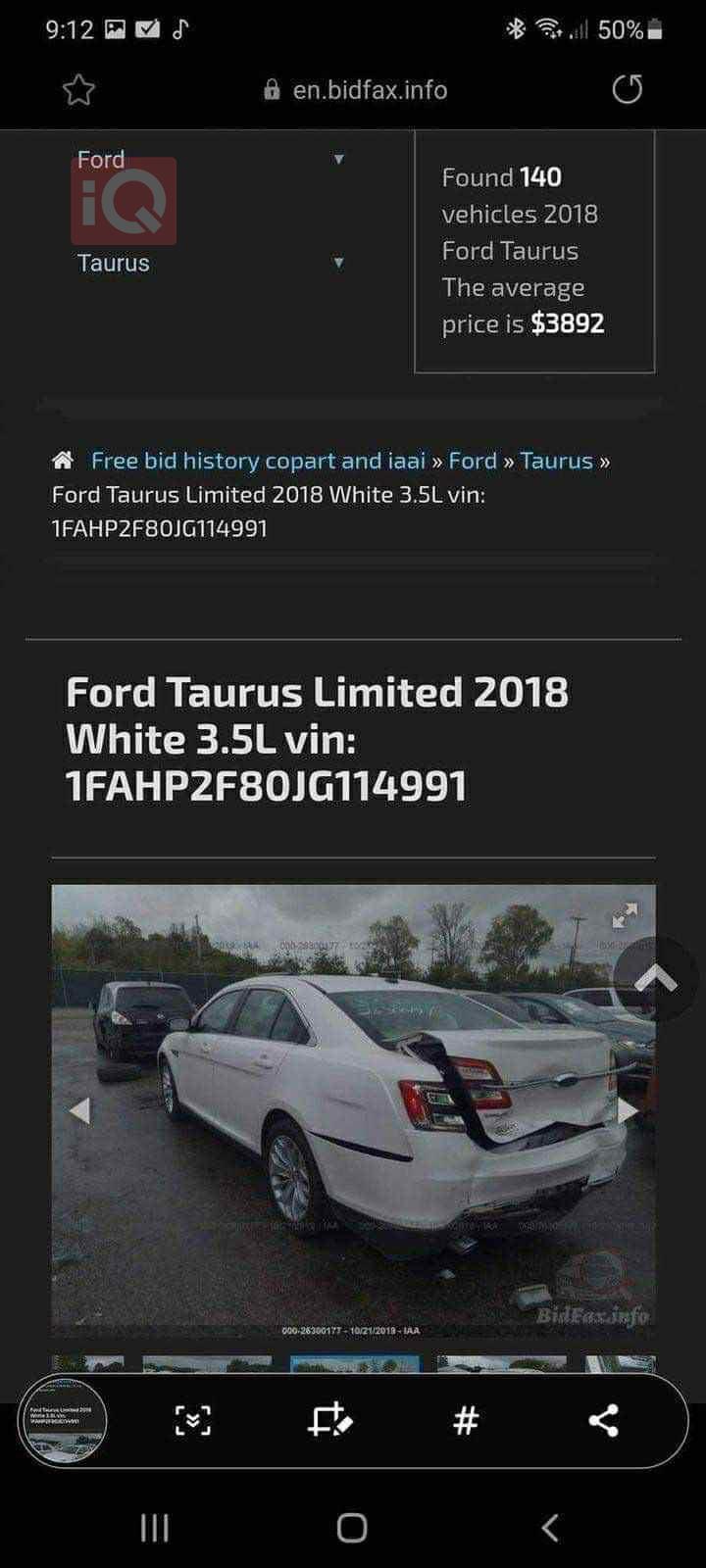Show next car photo with right arrow
The height and width of the screenshot is (1568, 706).
tap(627, 1110)
